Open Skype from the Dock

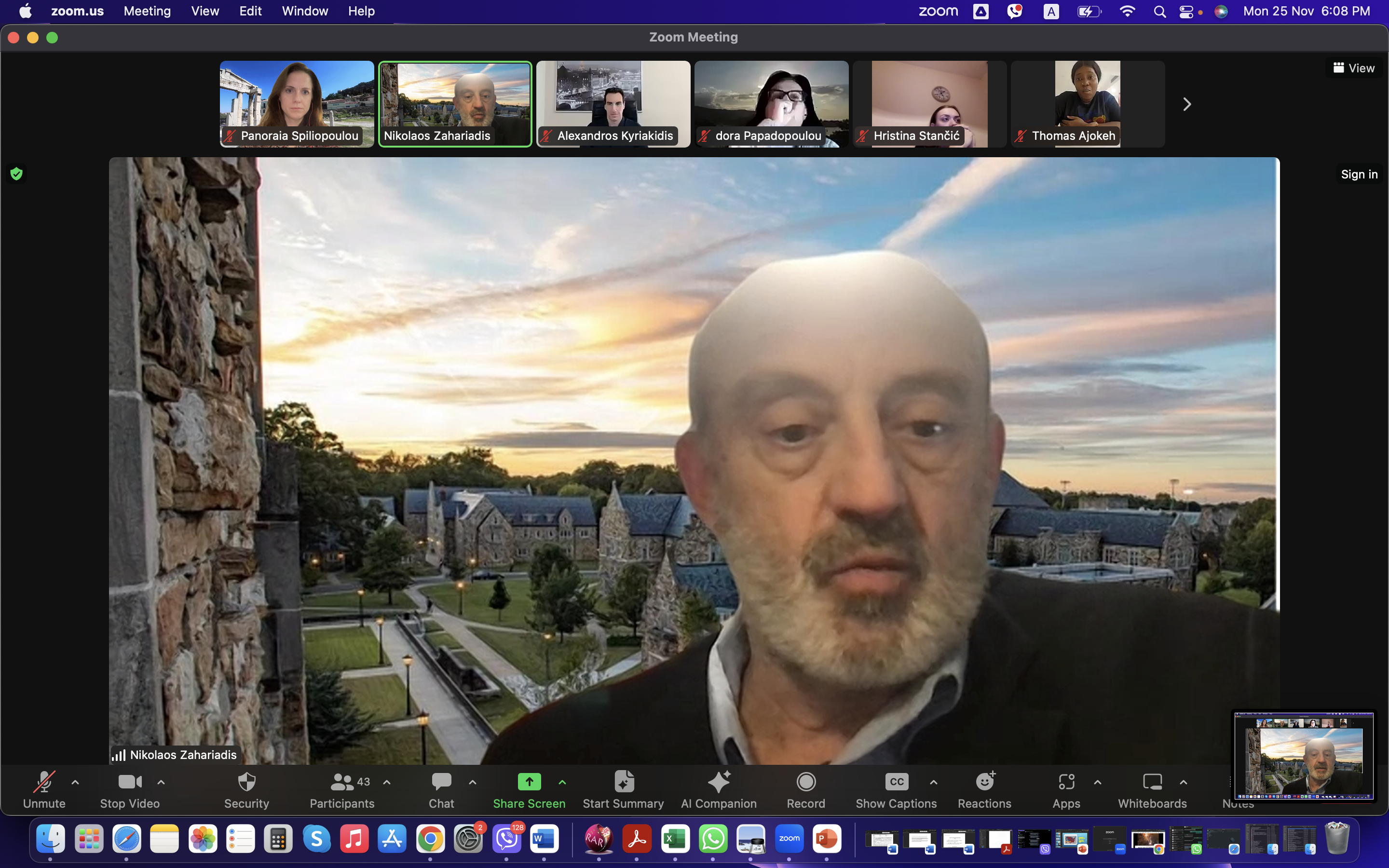click(316, 839)
